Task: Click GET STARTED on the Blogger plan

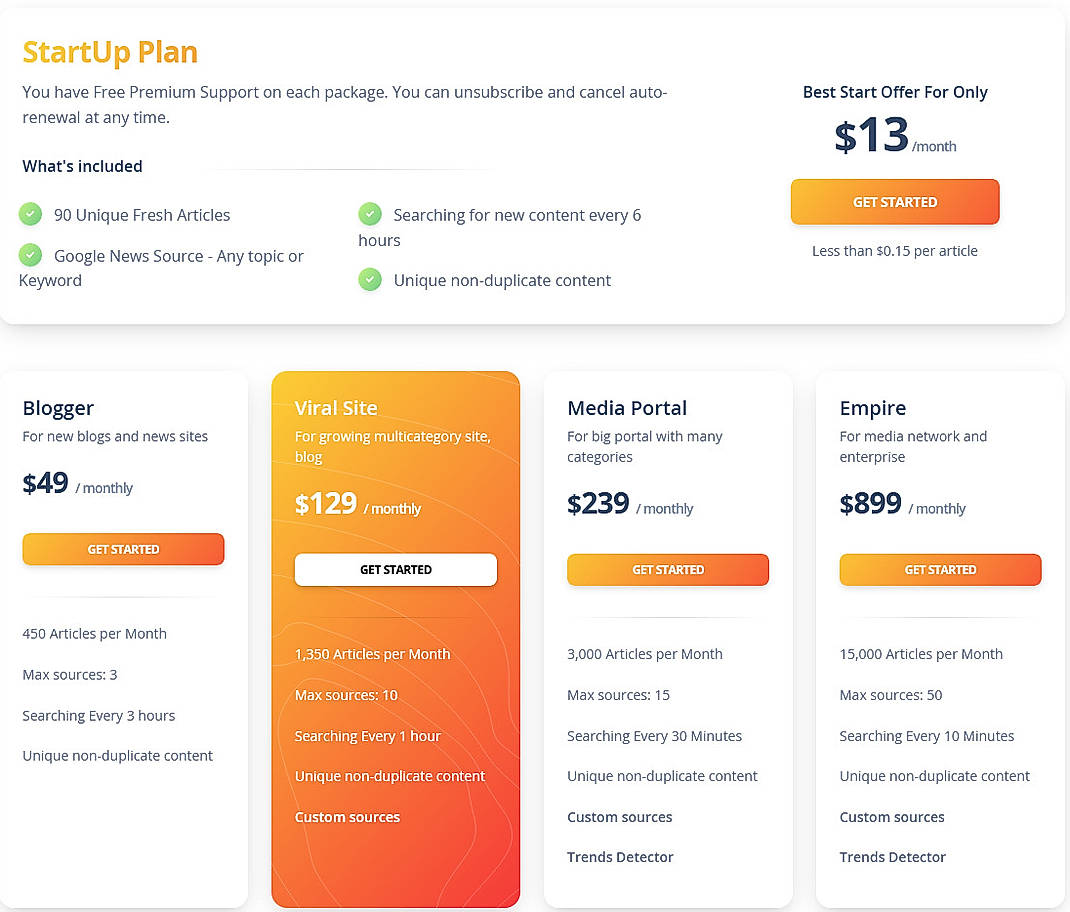Action: [122, 549]
